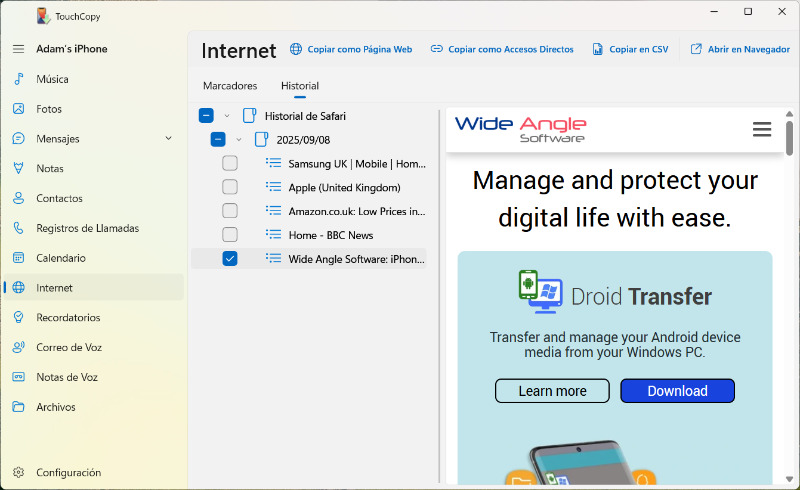
Task: Click the Calendario calendar icon
Action: (x=18, y=258)
